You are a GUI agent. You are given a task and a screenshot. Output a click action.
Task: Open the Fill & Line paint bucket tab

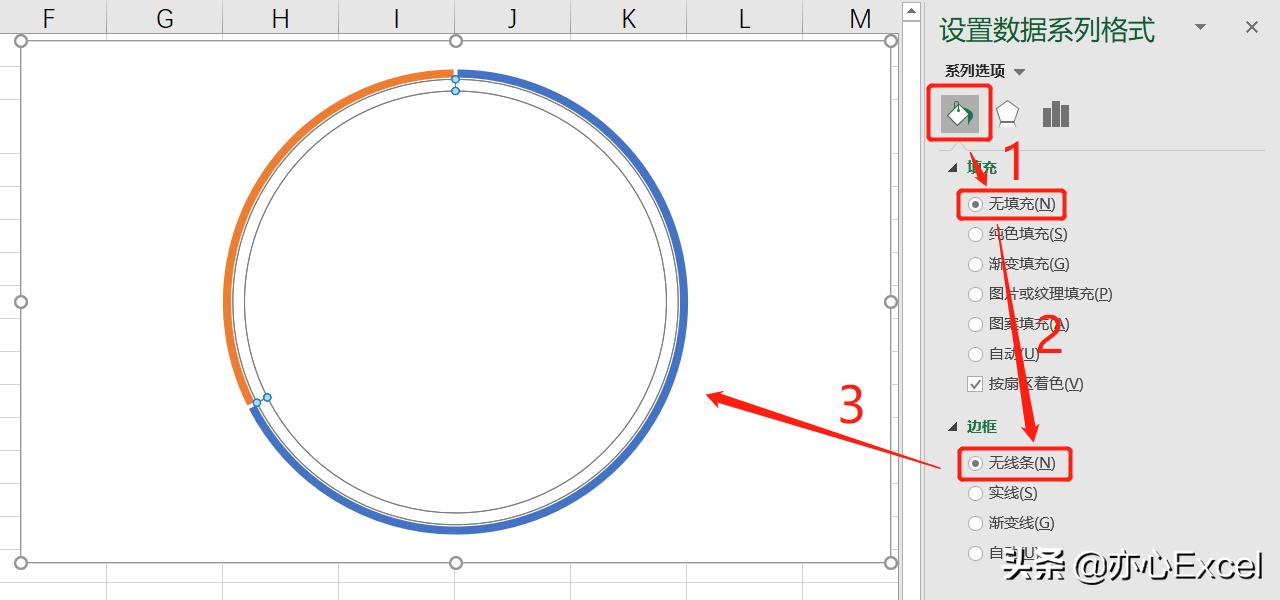click(x=959, y=114)
